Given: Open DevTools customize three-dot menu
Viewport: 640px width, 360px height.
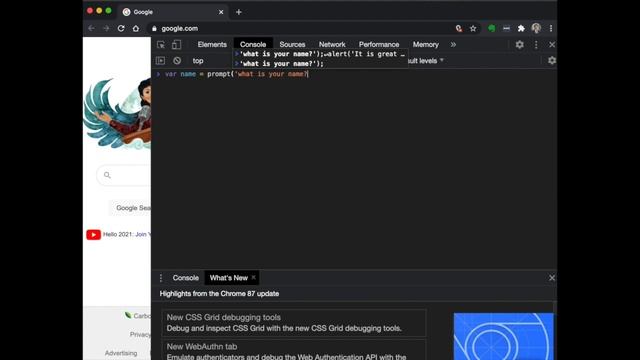Looking at the screenshot, I should click(536, 44).
